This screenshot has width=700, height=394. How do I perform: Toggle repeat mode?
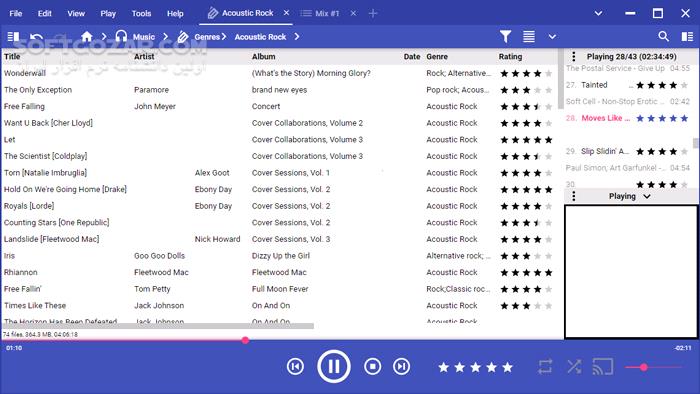coord(545,367)
